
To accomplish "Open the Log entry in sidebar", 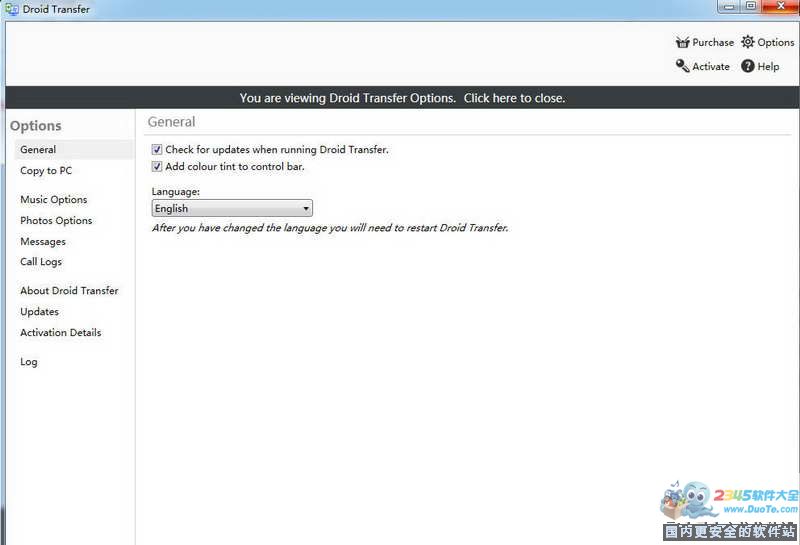I will coord(29,362).
